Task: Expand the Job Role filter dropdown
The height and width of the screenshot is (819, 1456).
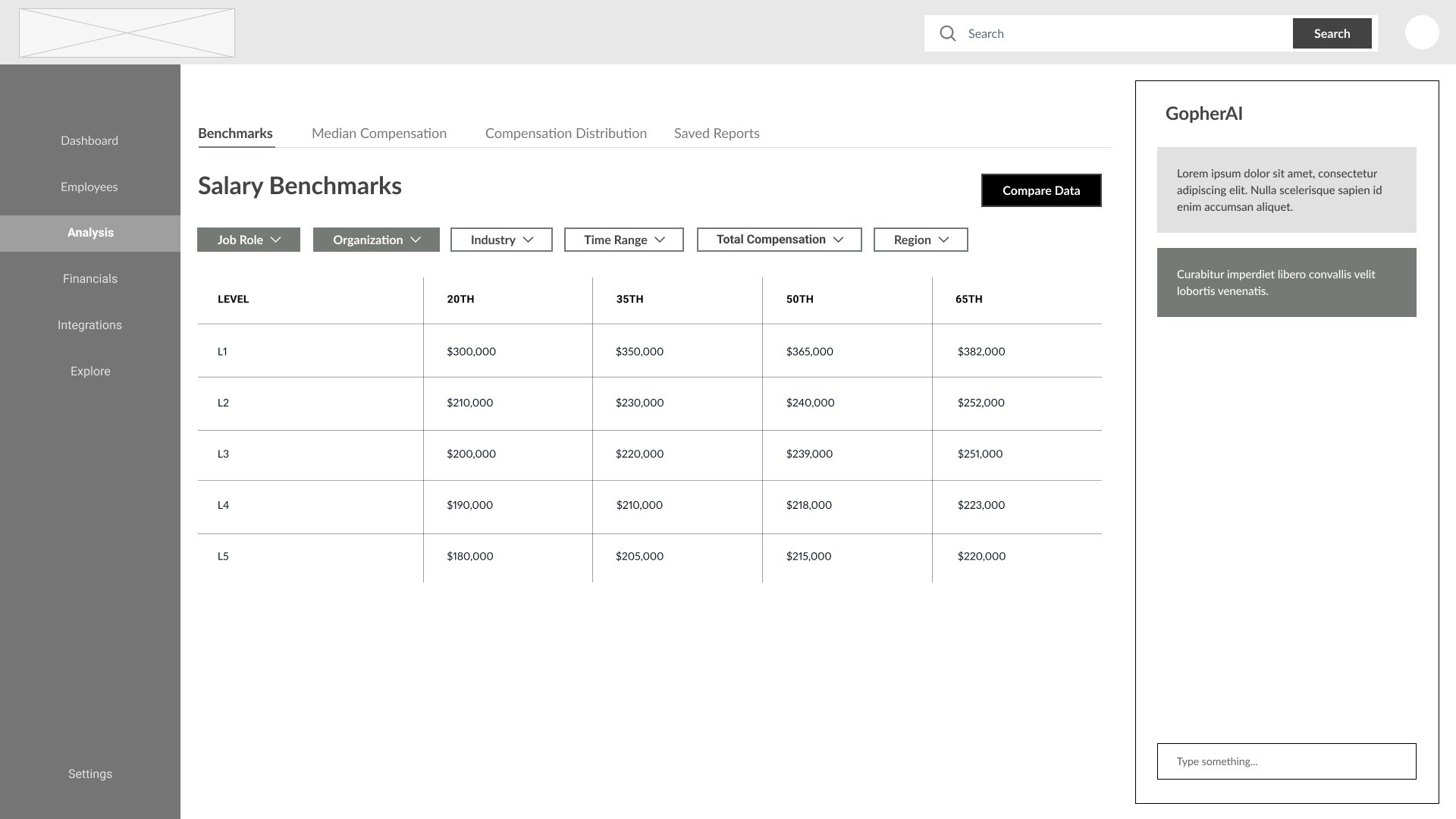Action: (x=249, y=240)
